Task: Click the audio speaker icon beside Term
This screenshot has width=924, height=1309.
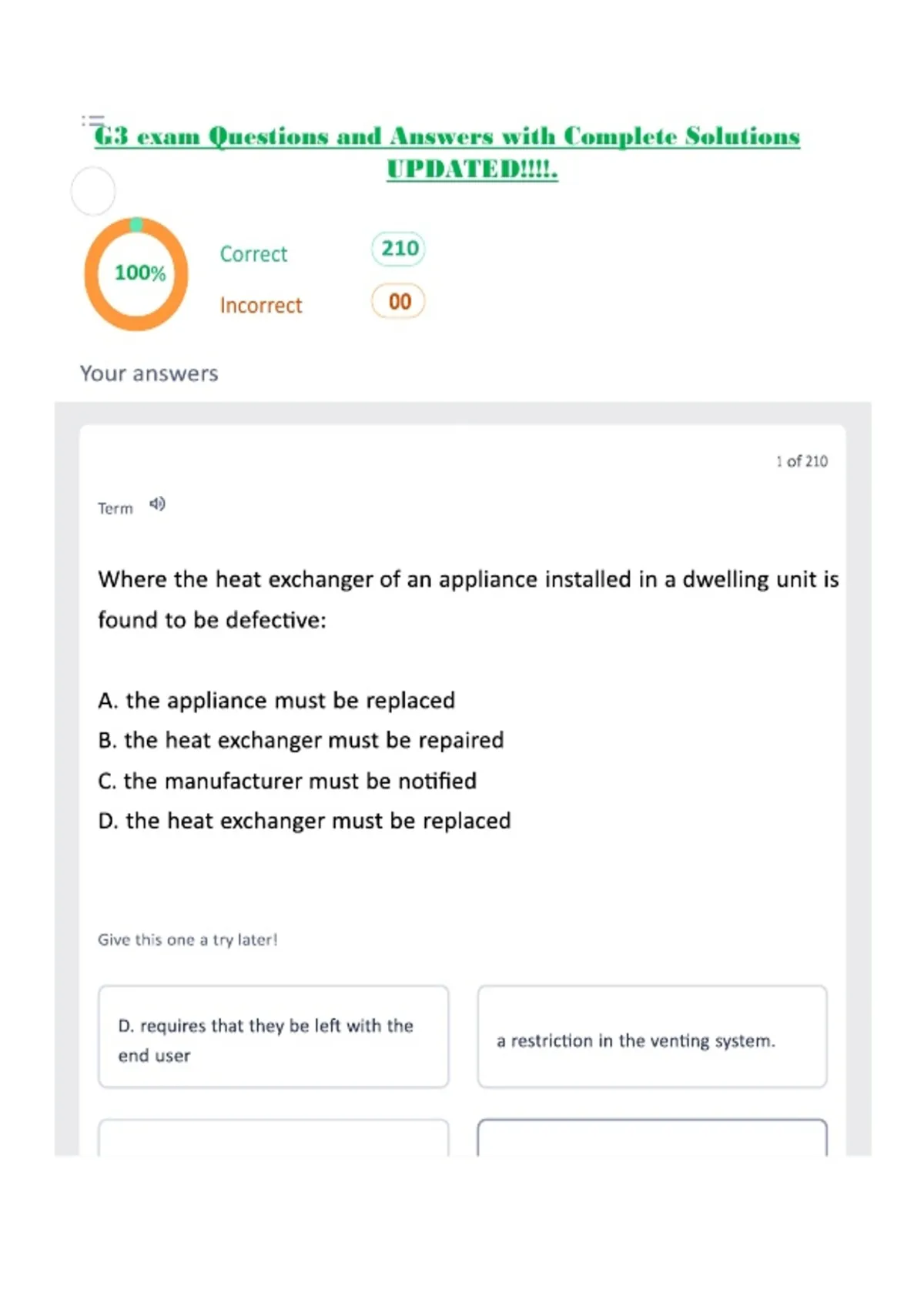Action: point(157,504)
